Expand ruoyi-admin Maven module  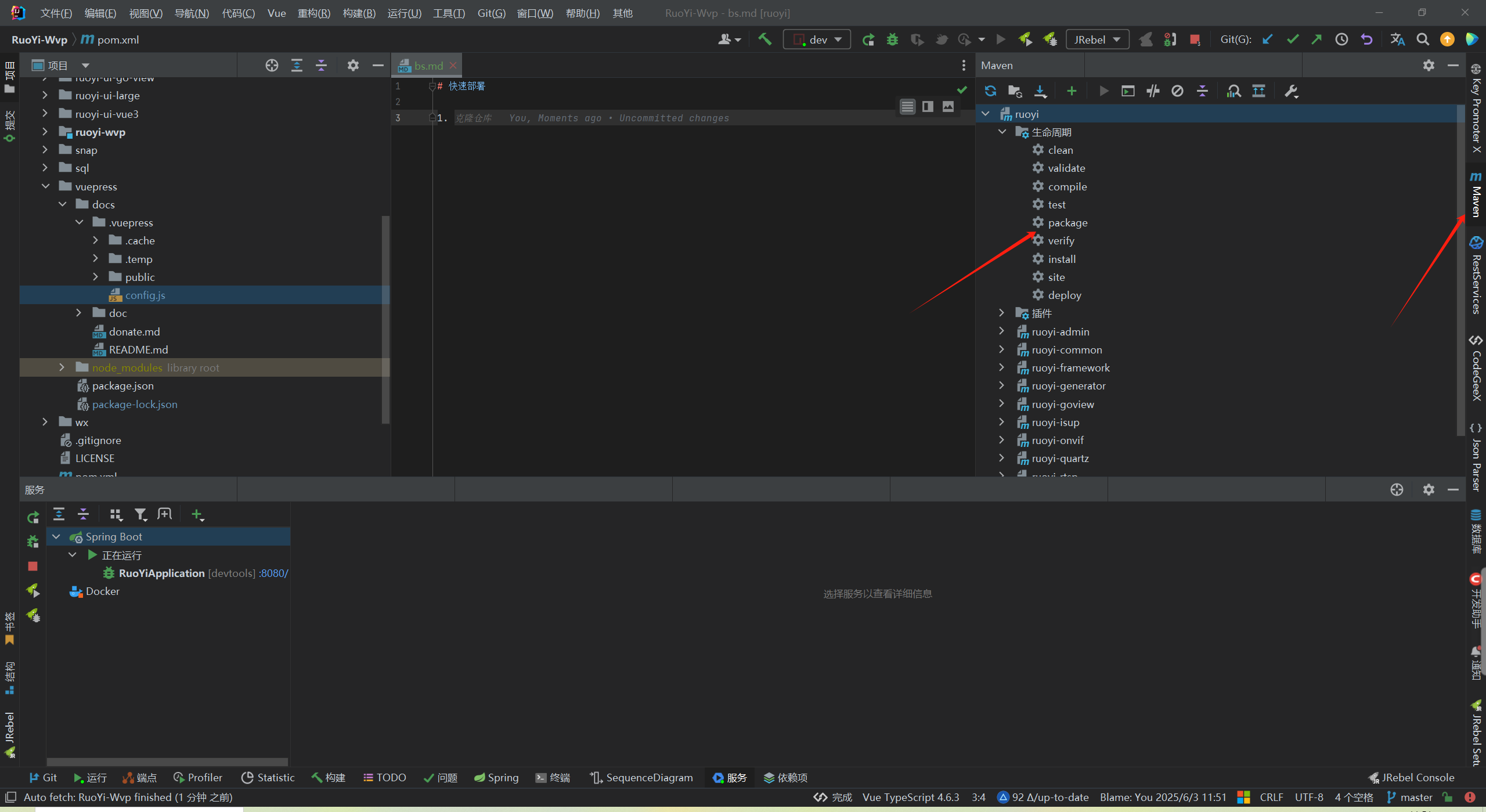point(1001,331)
